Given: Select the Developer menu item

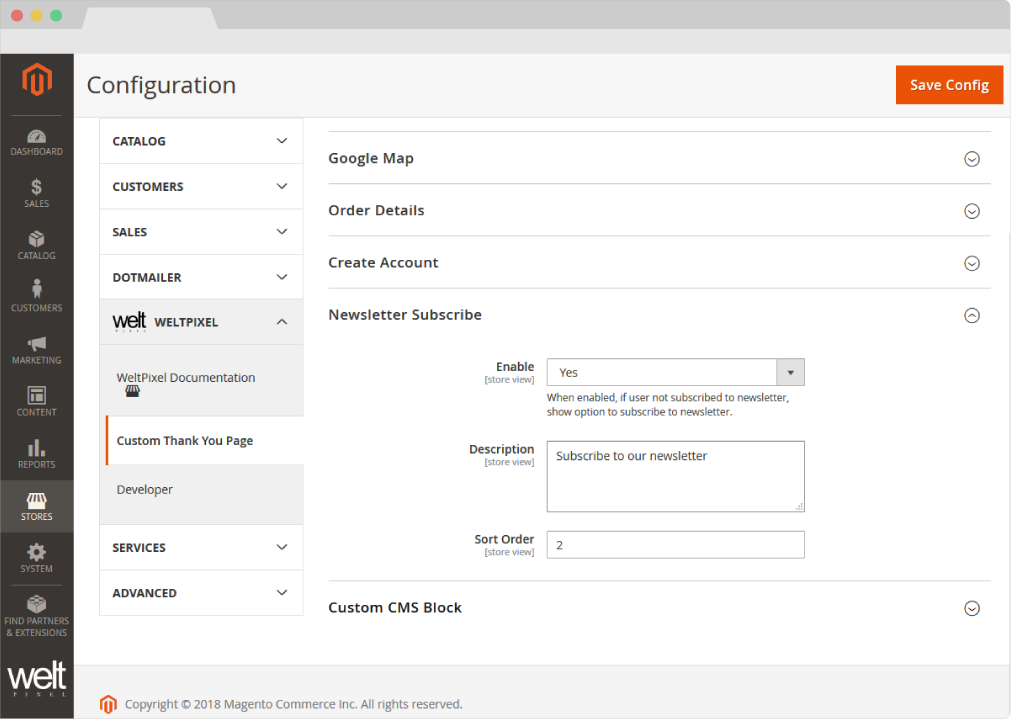Looking at the screenshot, I should point(144,490).
